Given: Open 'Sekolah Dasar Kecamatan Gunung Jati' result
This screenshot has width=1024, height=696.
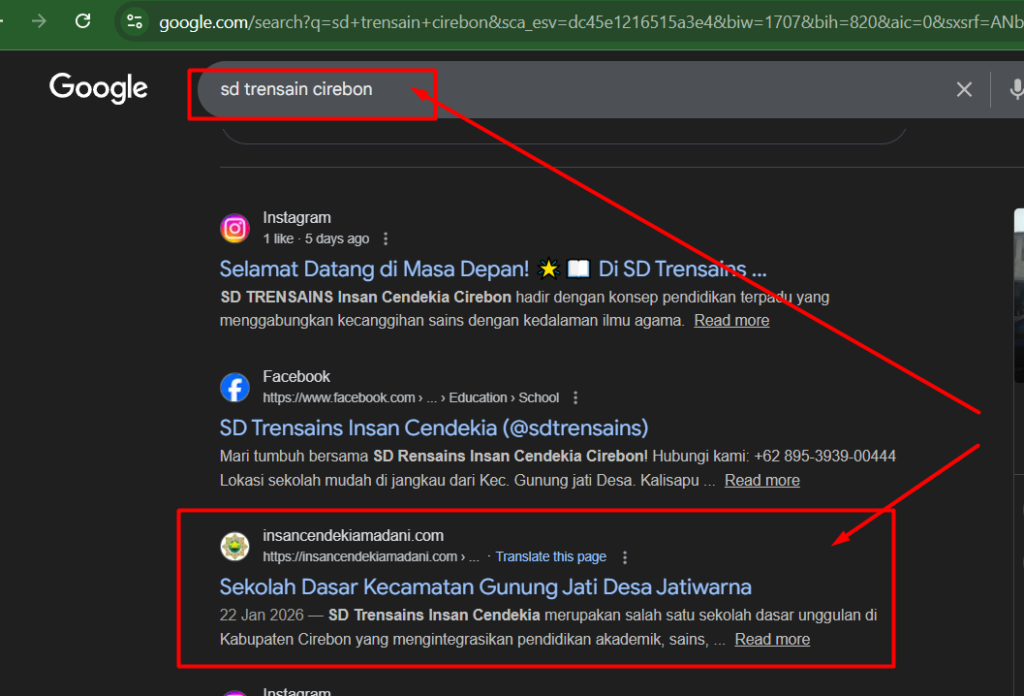Looking at the screenshot, I should (485, 587).
